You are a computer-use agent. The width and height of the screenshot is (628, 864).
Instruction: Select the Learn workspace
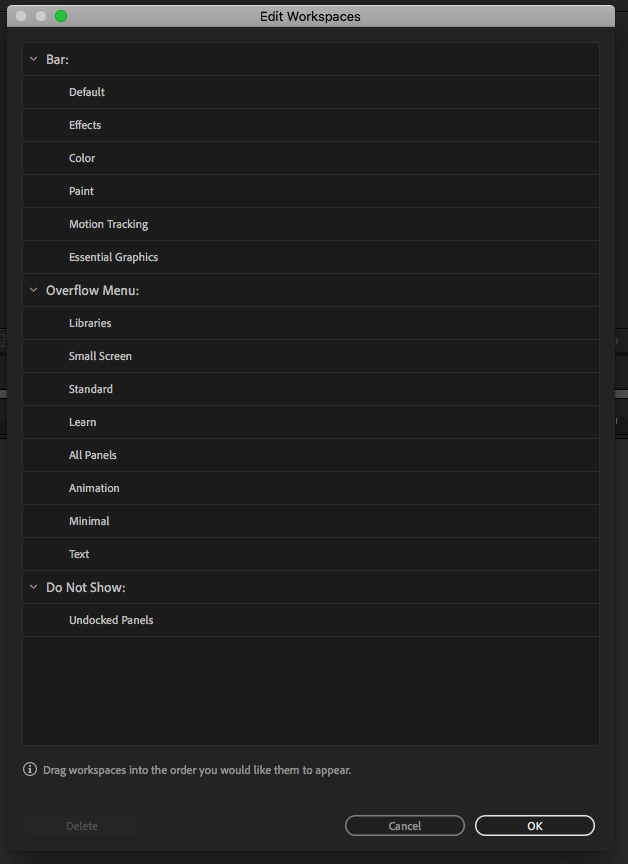pyautogui.click(x=82, y=421)
